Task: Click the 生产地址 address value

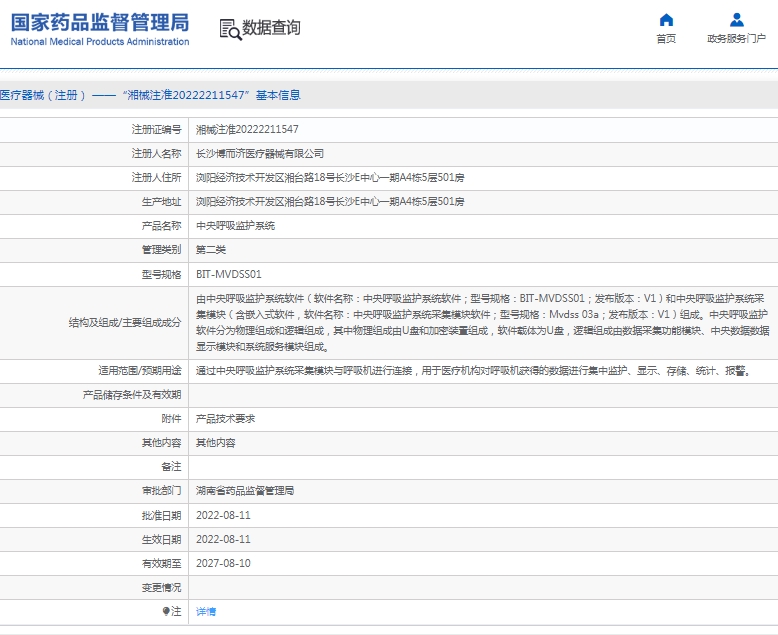Action: (x=330, y=202)
